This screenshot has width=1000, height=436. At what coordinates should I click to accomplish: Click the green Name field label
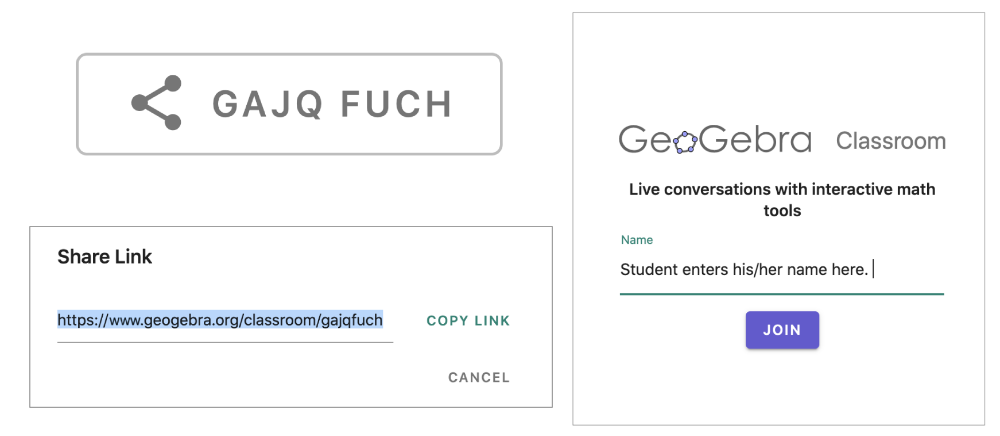[636, 240]
